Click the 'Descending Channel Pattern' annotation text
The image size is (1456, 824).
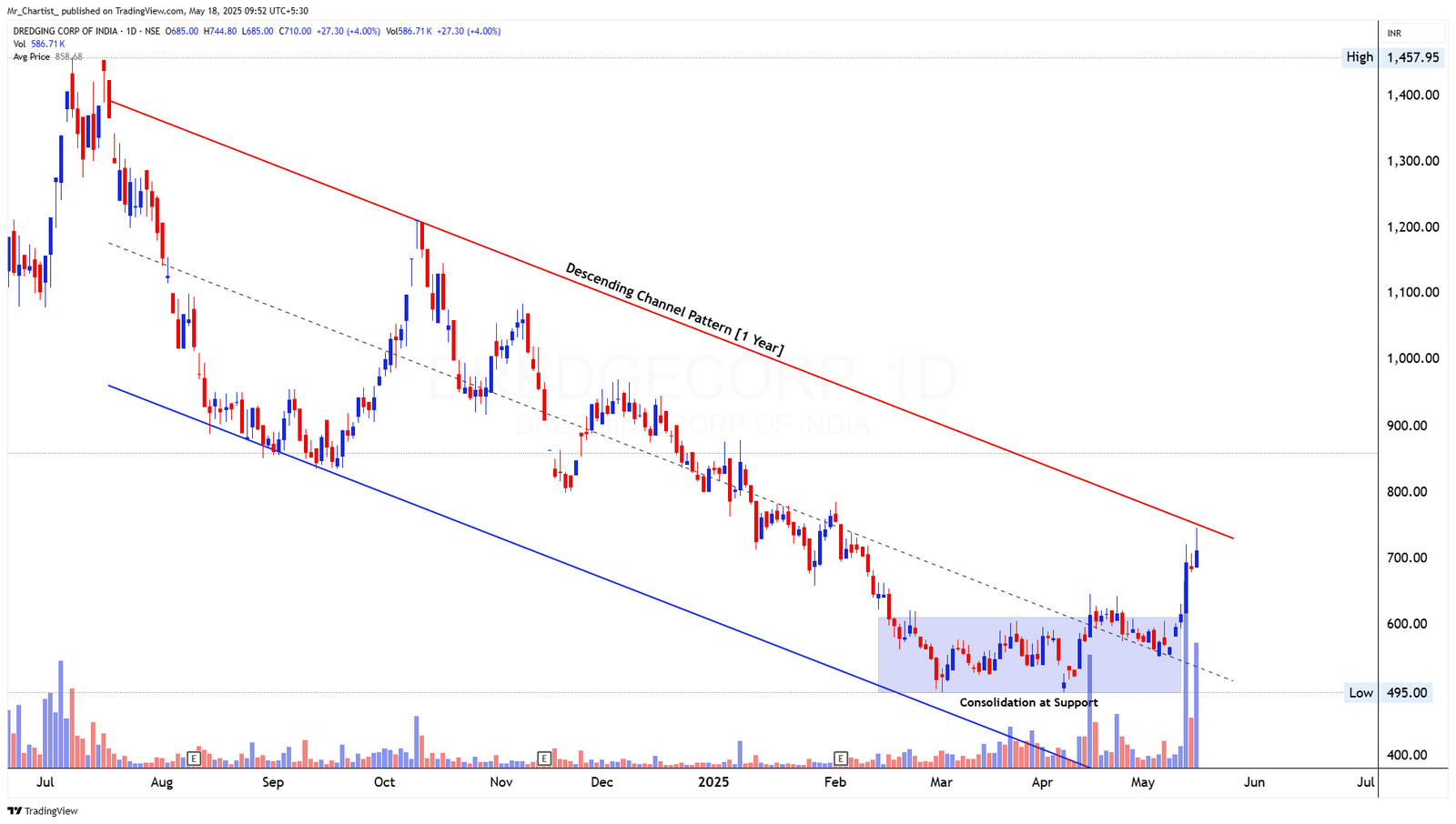672,306
